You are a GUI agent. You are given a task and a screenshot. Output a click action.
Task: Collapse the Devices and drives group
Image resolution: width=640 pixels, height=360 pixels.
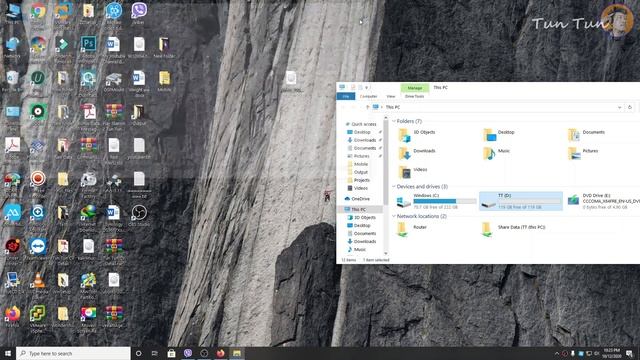[x=394, y=187]
